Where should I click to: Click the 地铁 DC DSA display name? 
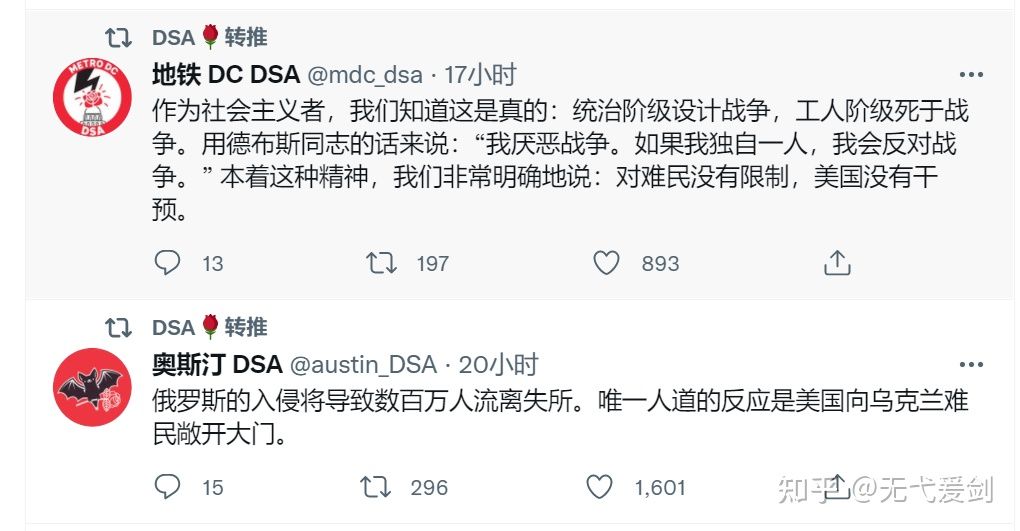click(225, 74)
